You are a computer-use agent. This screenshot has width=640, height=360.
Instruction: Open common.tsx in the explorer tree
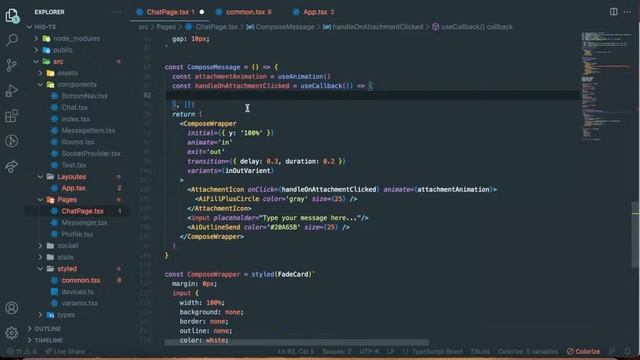pyautogui.click(x=81, y=280)
